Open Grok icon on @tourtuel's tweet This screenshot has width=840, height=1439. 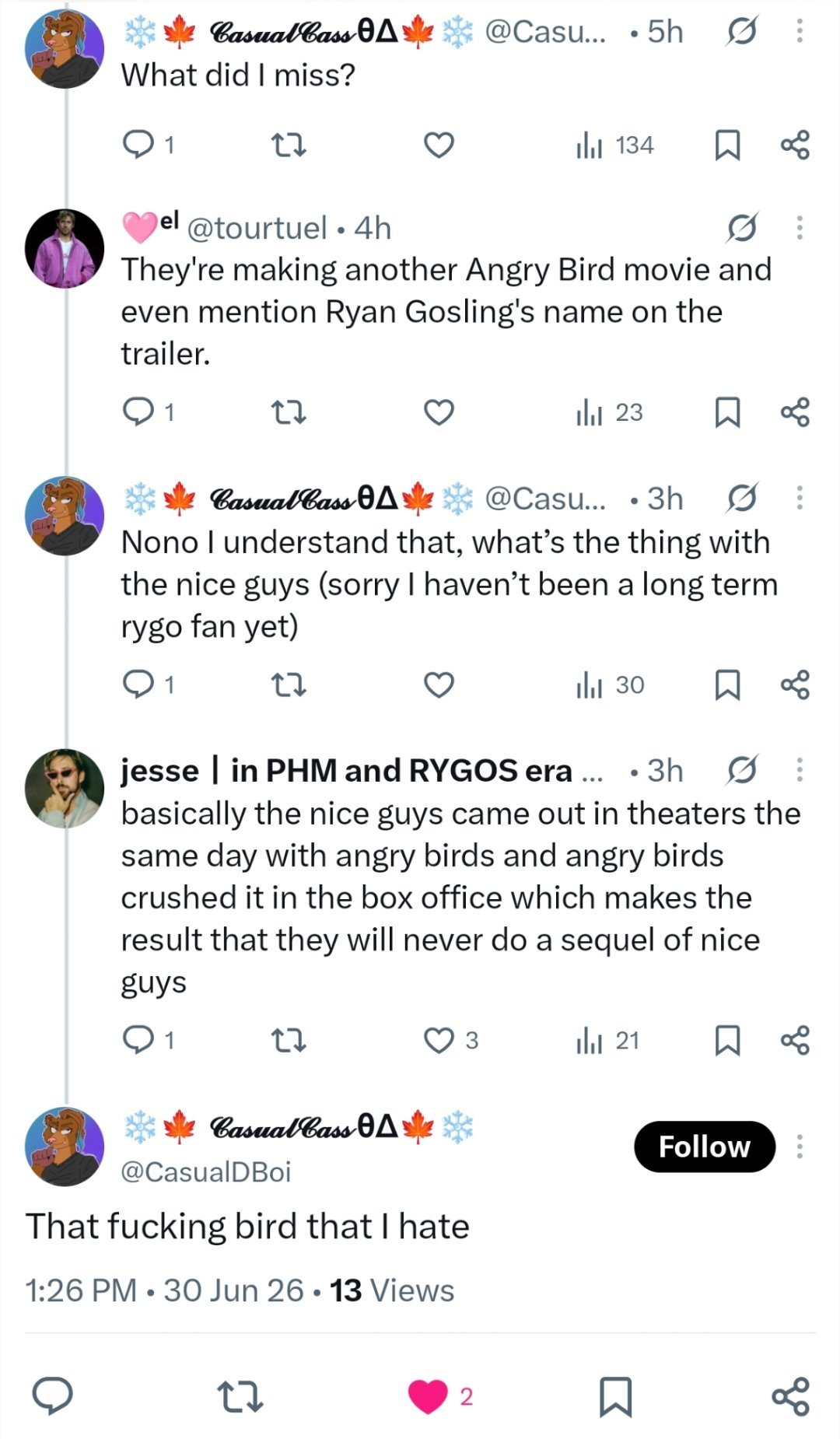tap(742, 228)
